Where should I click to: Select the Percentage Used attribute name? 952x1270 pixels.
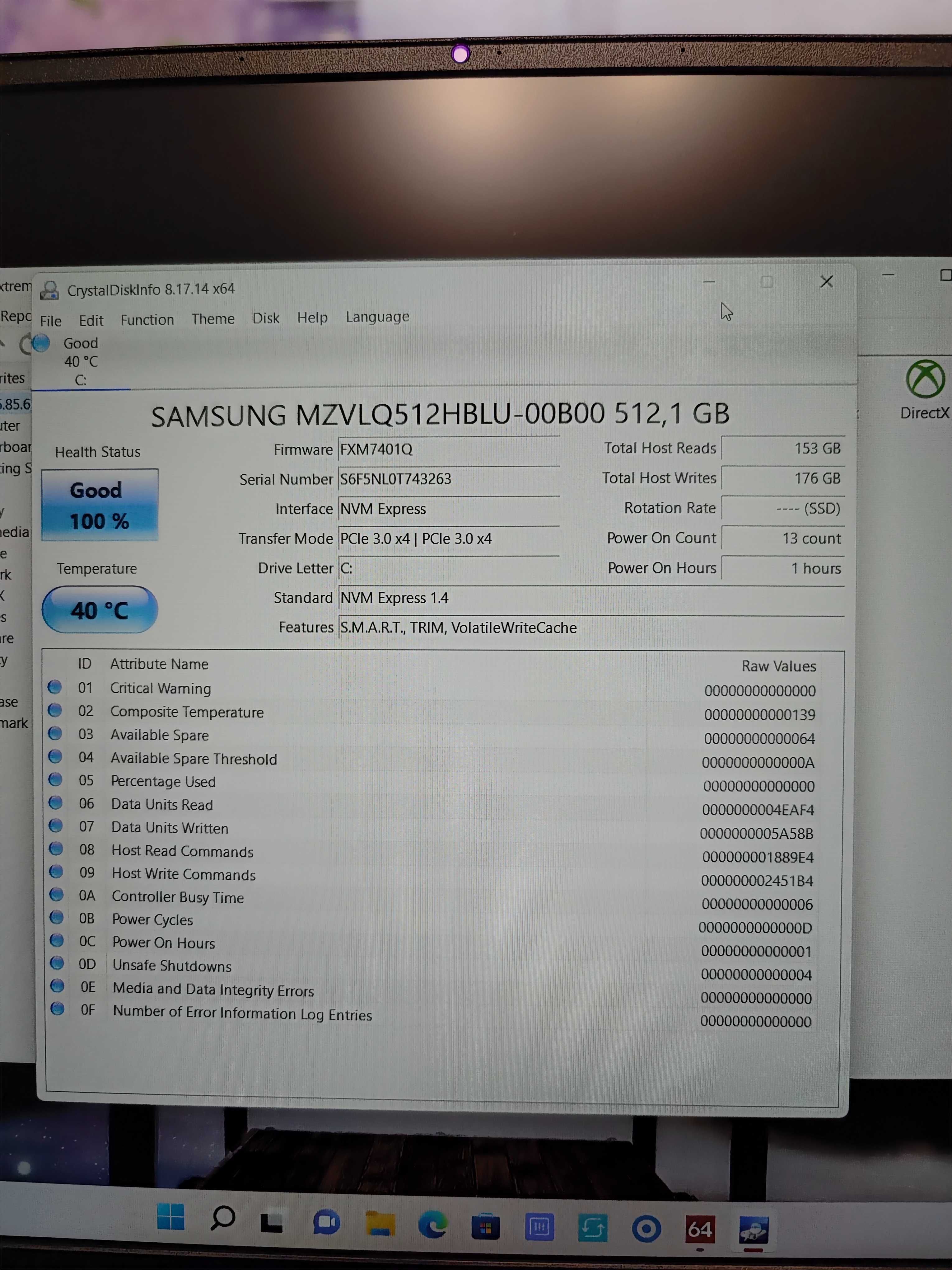coord(164,781)
